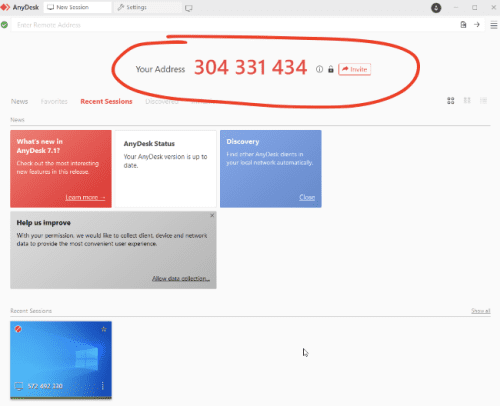Click the file transfer icon in address bar

pos(463,25)
